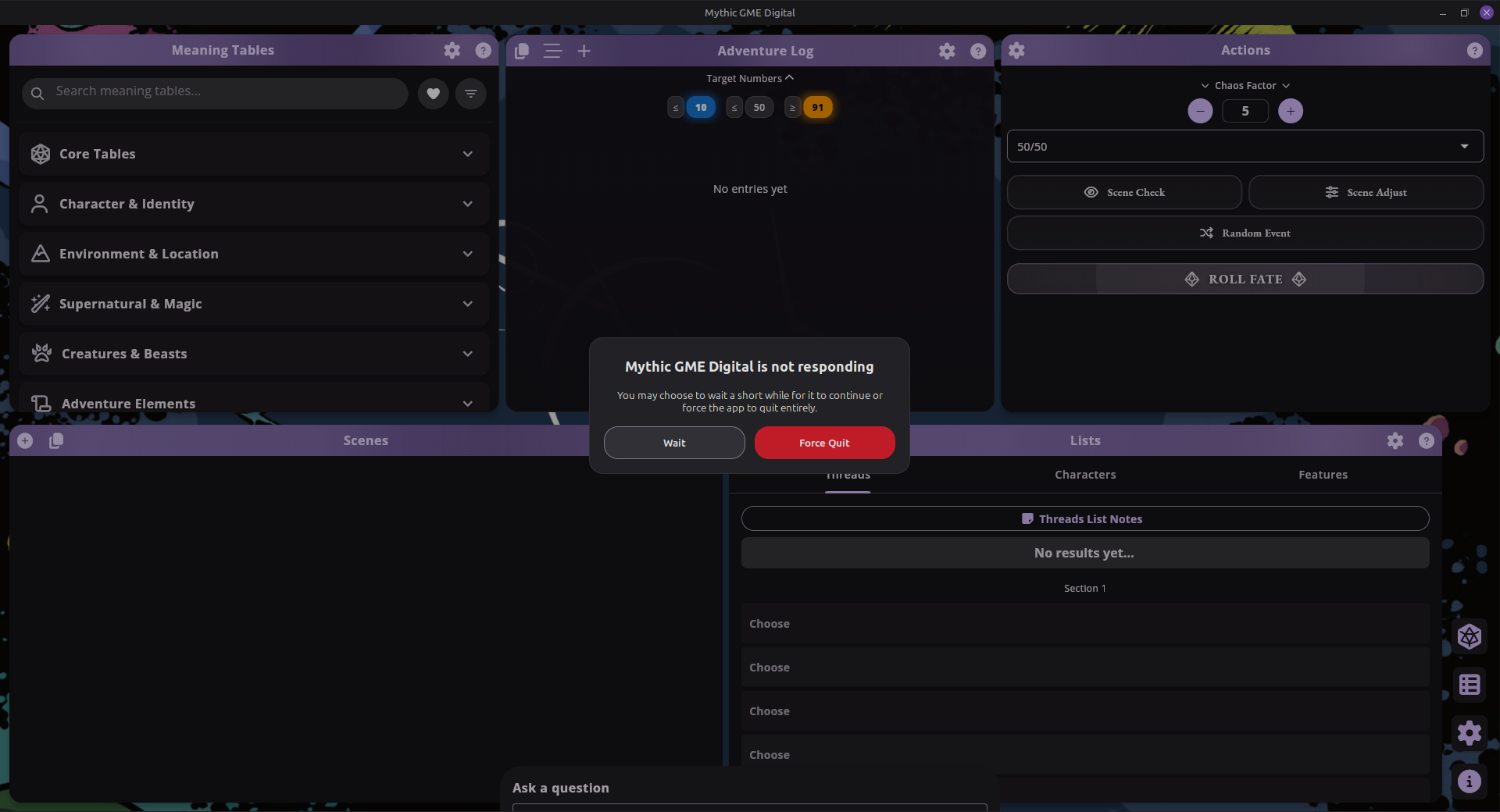Image resolution: width=1500 pixels, height=812 pixels.
Task: Decrease the Chaos Factor with minus
Action: point(1200,111)
